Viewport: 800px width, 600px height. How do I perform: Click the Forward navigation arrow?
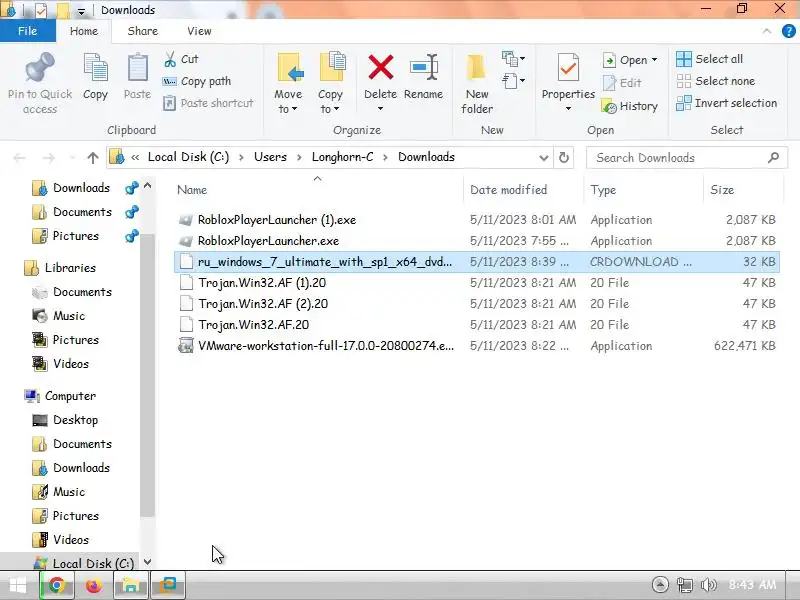(x=48, y=158)
